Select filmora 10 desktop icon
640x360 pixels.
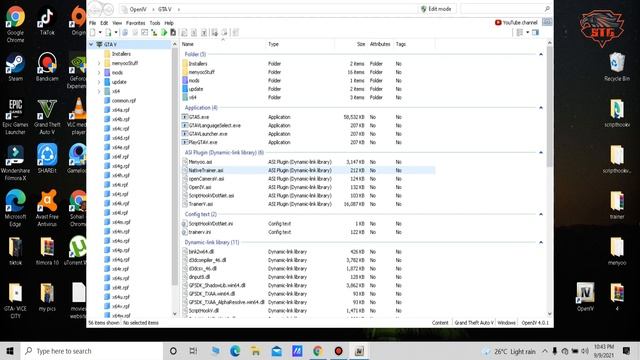47,251
